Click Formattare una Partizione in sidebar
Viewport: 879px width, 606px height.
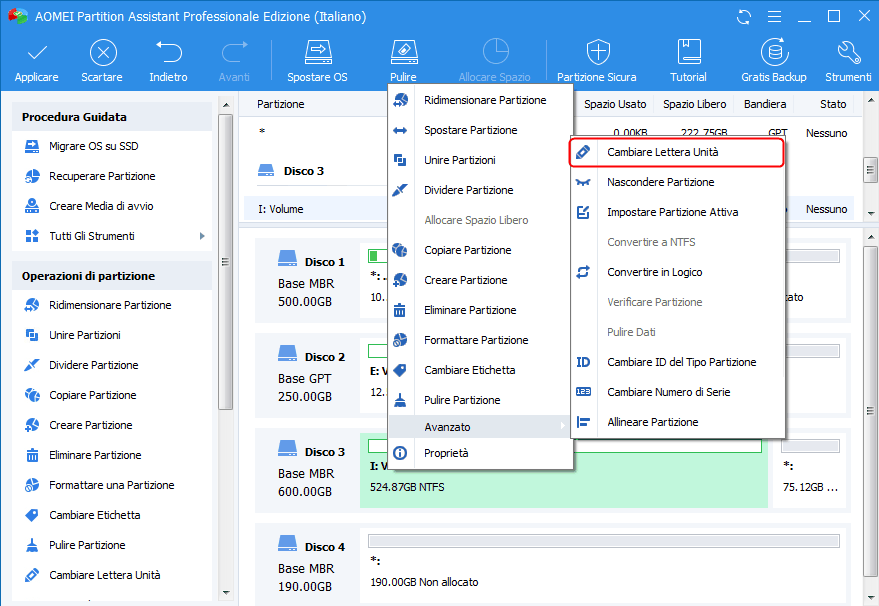[112, 485]
